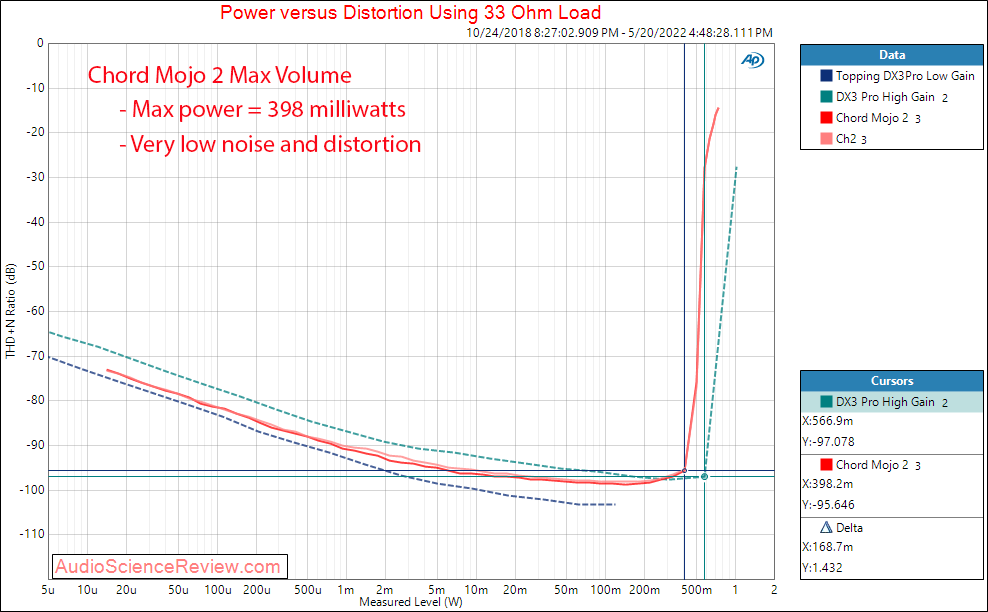
Task: Click the 'THD+N Ratio (dB)' y-axis label
Action: point(11,311)
